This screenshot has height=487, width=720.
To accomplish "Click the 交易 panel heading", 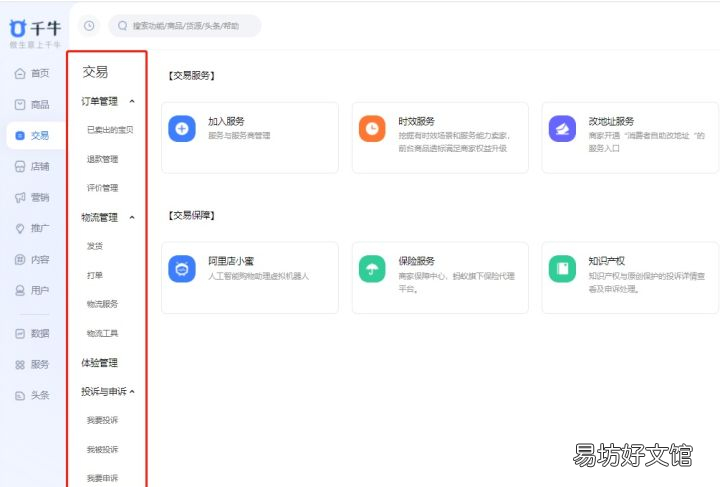I will 96,72.
